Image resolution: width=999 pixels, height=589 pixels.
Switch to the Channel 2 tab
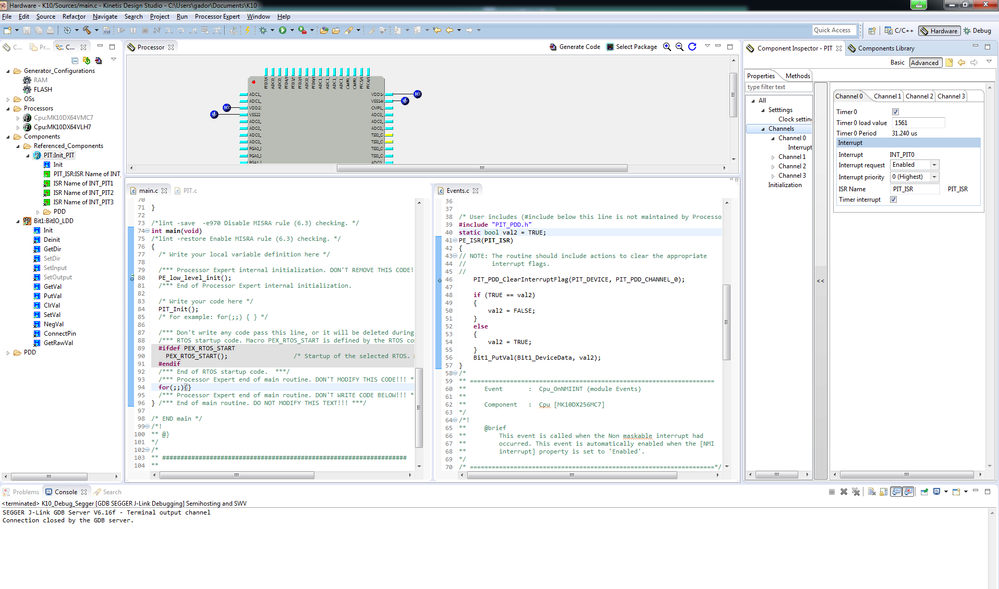coord(919,96)
